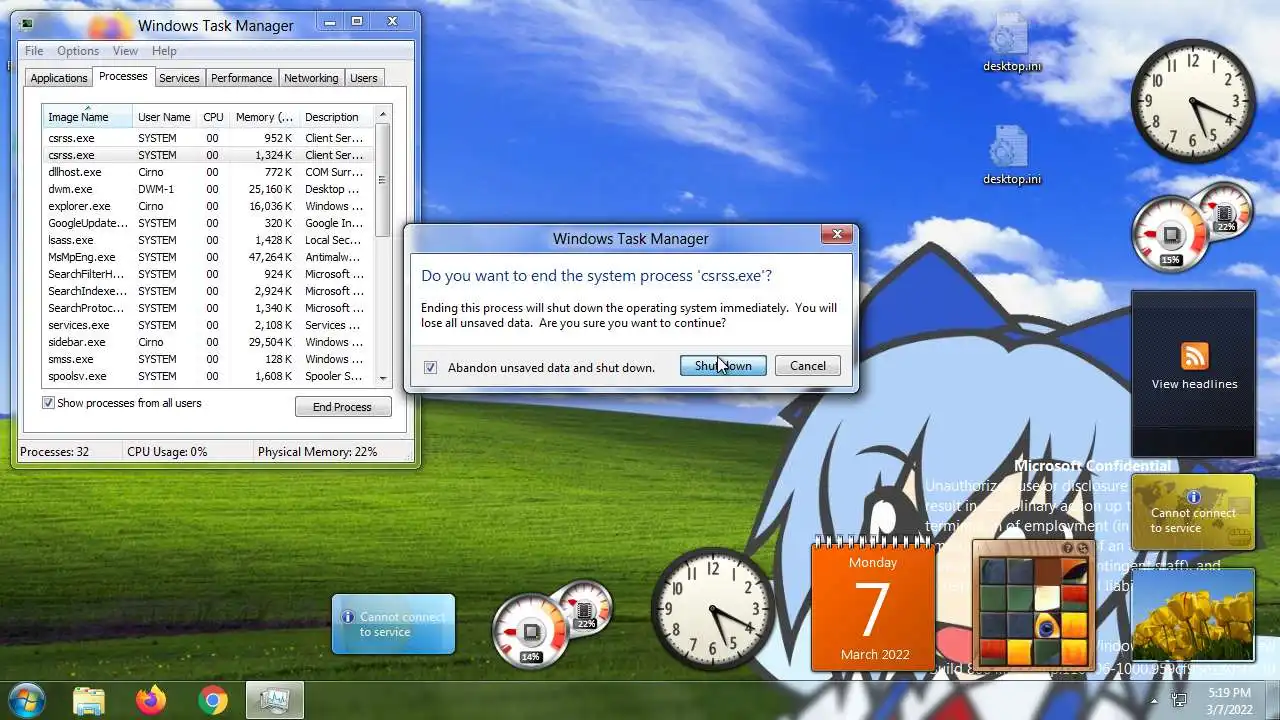Click the clock gadget beside the calendar
This screenshot has width=1280, height=720.
tap(712, 609)
